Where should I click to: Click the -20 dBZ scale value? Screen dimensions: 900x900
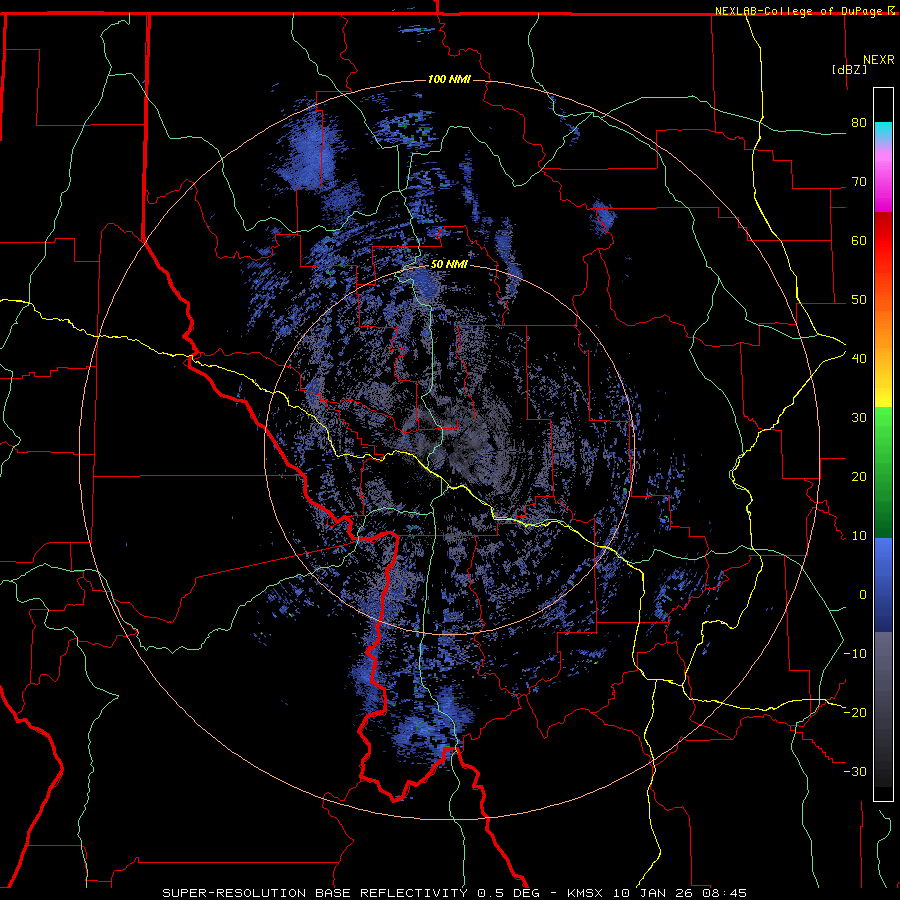pos(855,713)
